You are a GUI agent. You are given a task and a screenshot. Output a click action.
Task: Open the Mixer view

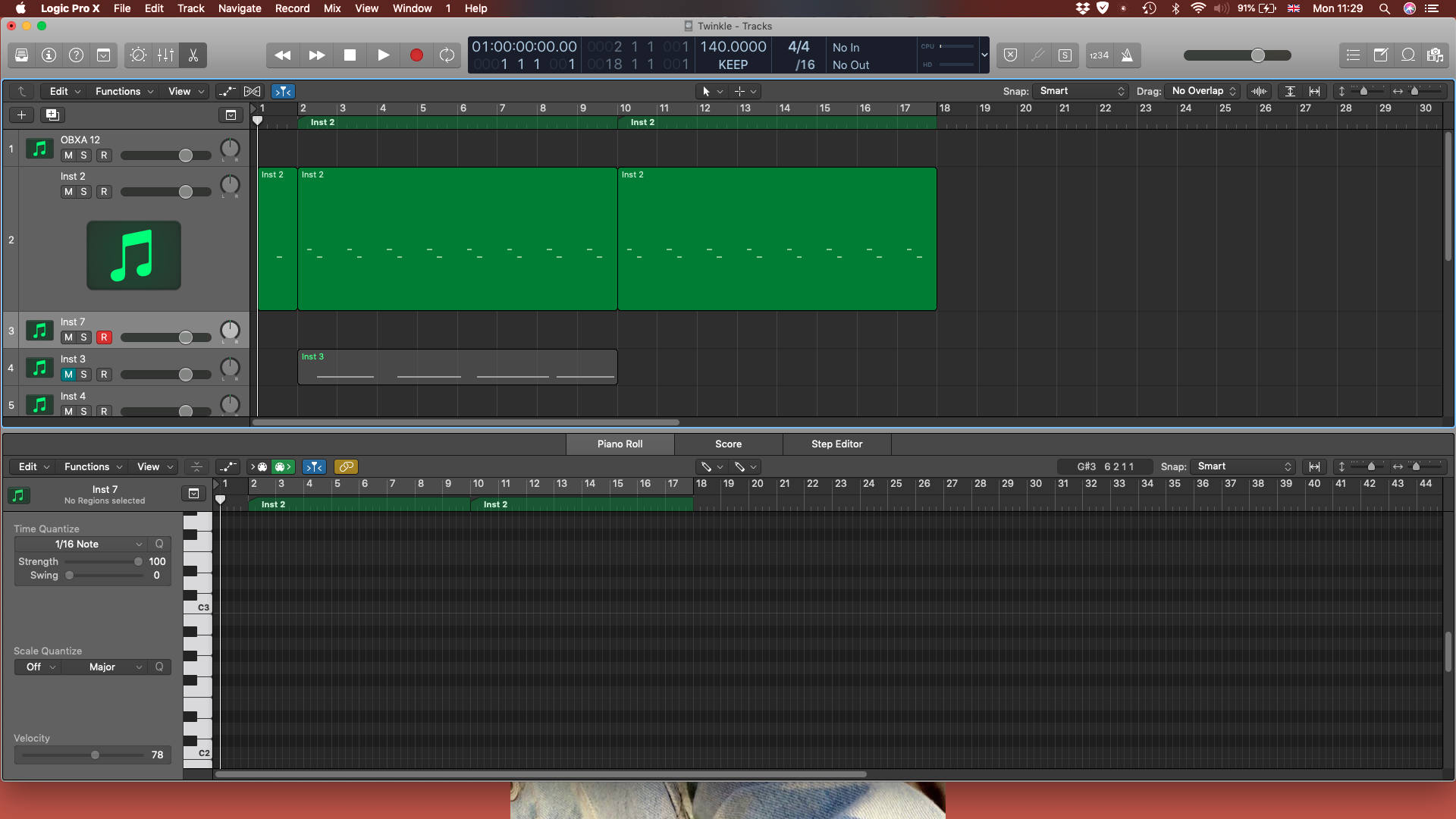pyautogui.click(x=165, y=55)
